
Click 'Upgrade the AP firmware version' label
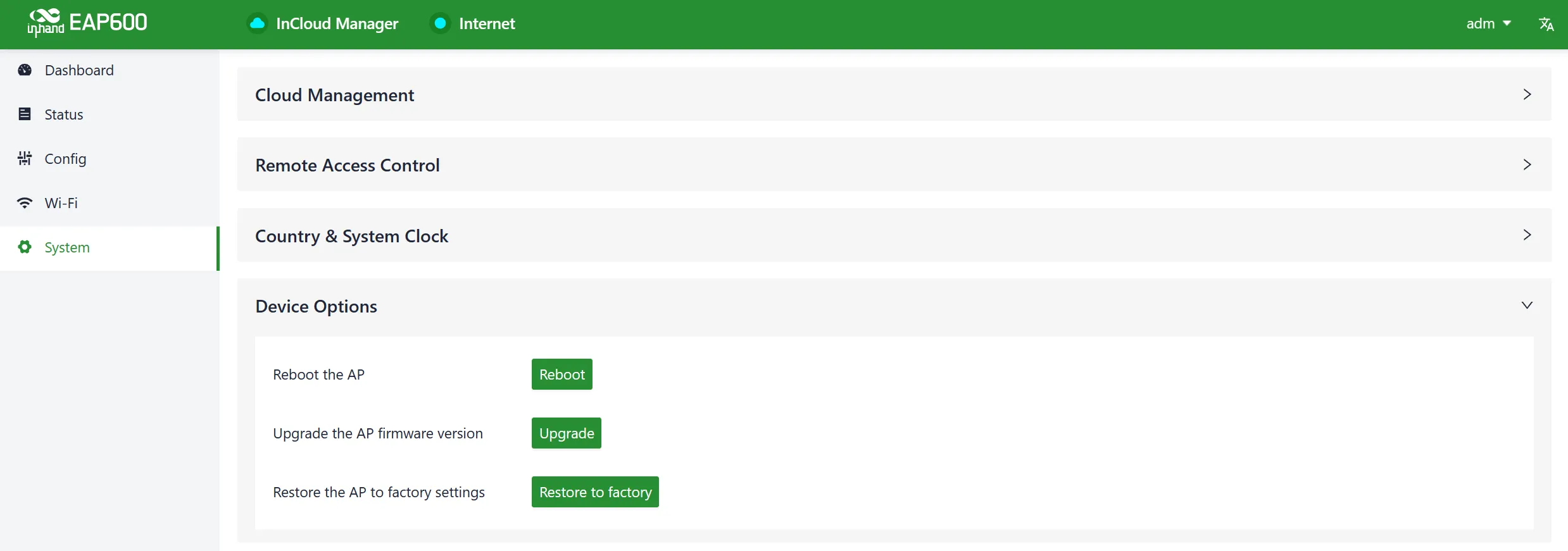(x=378, y=433)
